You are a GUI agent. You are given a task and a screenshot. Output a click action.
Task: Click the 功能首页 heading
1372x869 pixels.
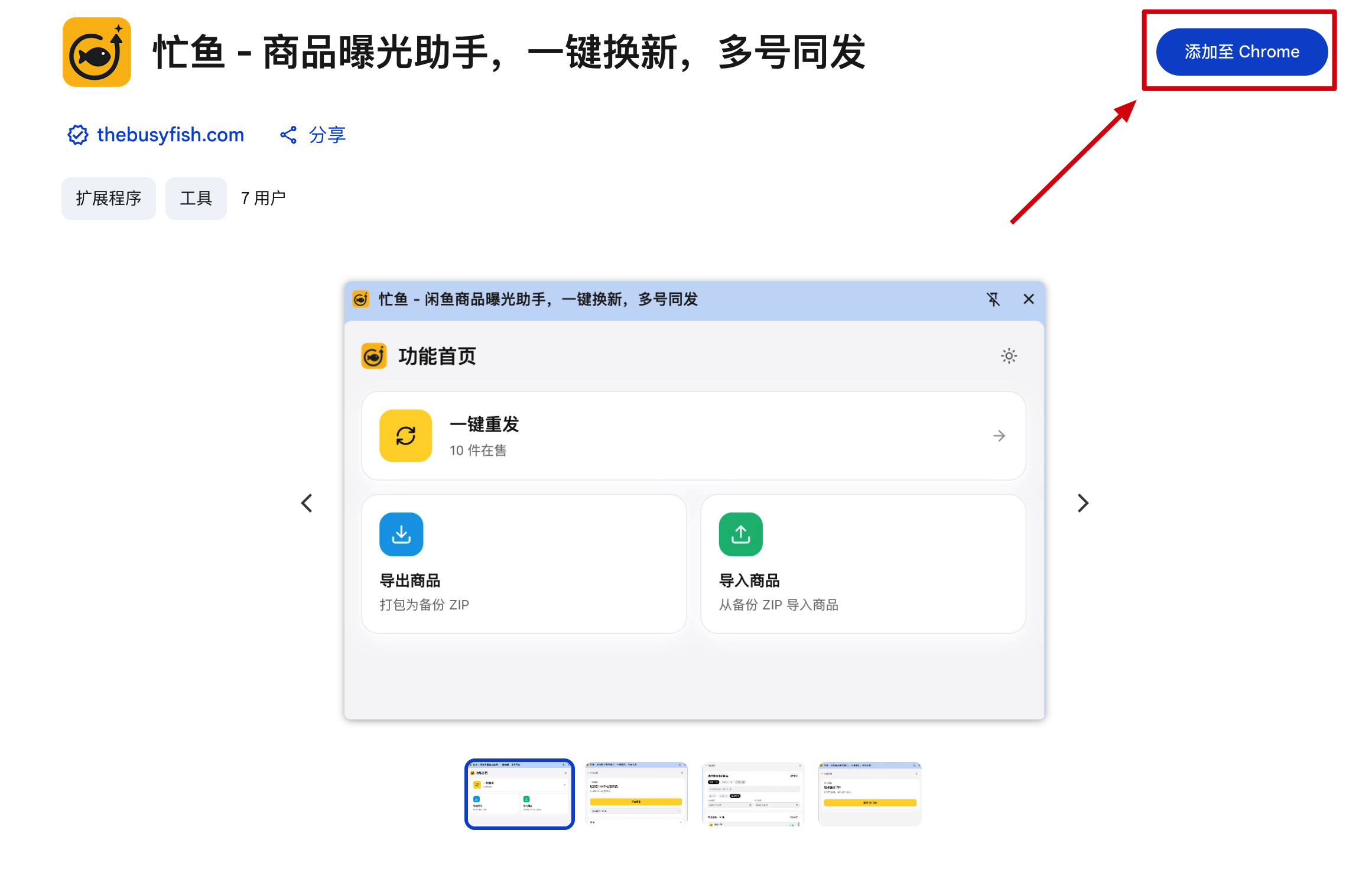click(x=437, y=356)
